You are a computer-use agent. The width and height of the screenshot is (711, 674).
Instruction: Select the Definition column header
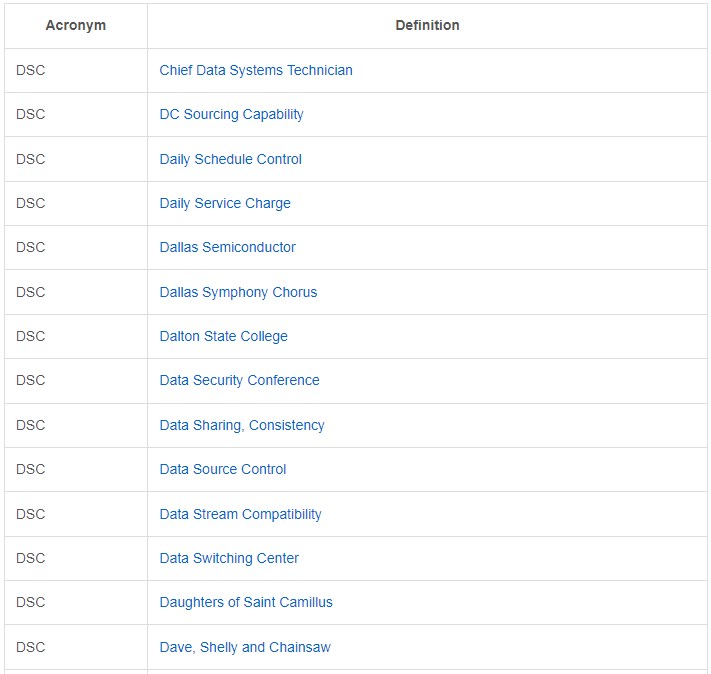427,25
